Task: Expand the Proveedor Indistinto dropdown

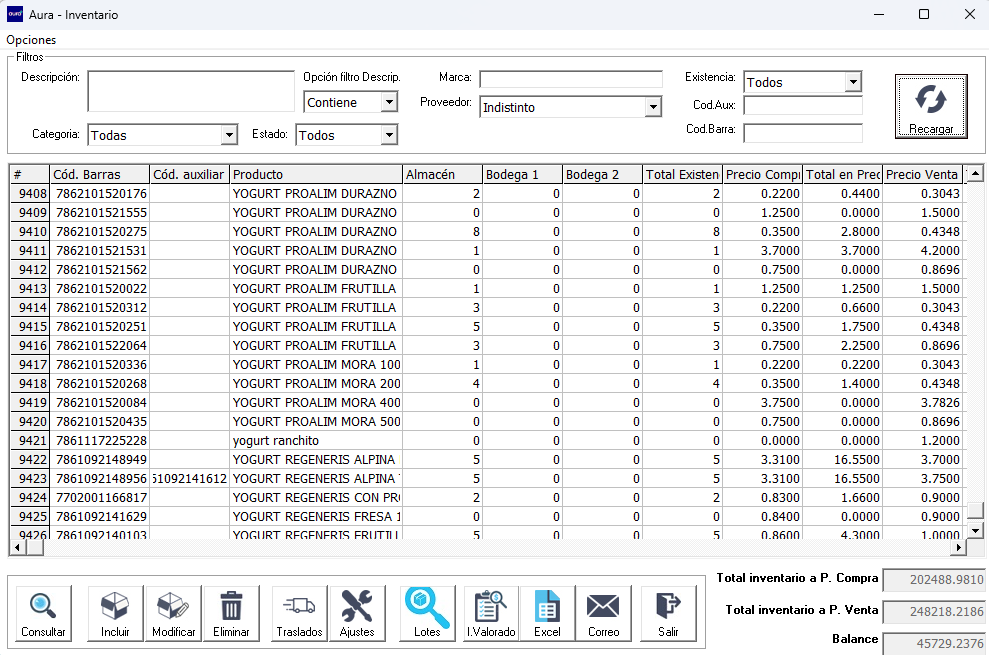Action: (x=653, y=107)
